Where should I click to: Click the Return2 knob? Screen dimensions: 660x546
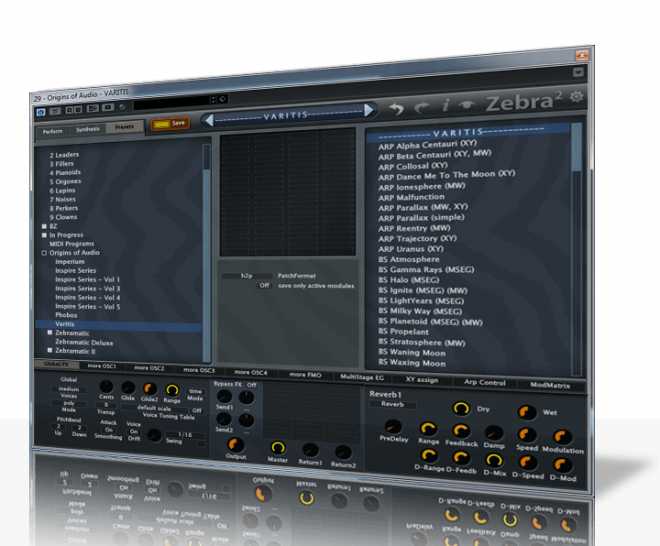tap(343, 453)
